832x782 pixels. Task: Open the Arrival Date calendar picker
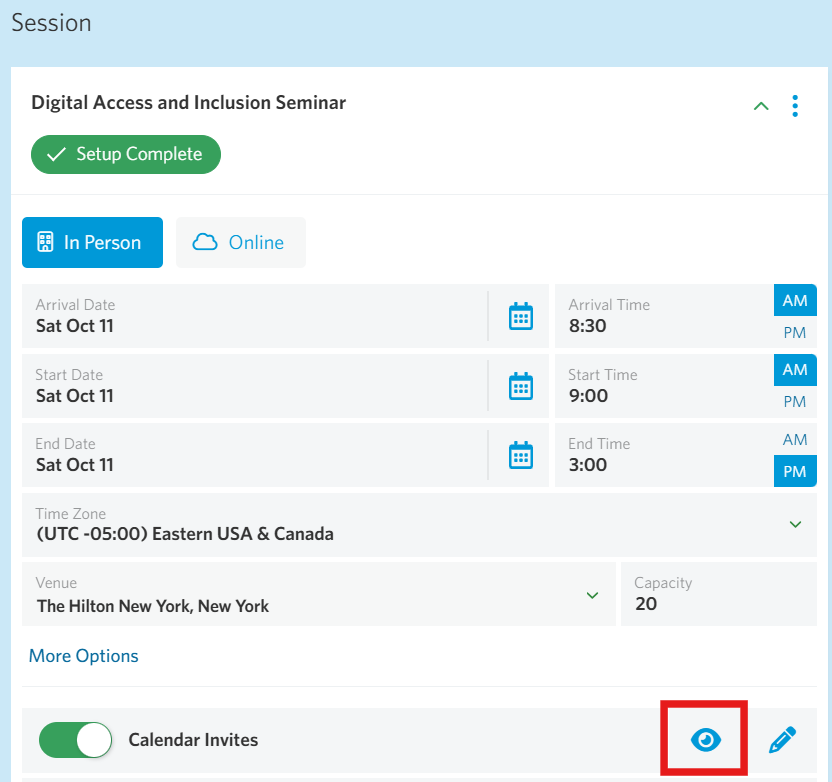pyautogui.click(x=521, y=316)
